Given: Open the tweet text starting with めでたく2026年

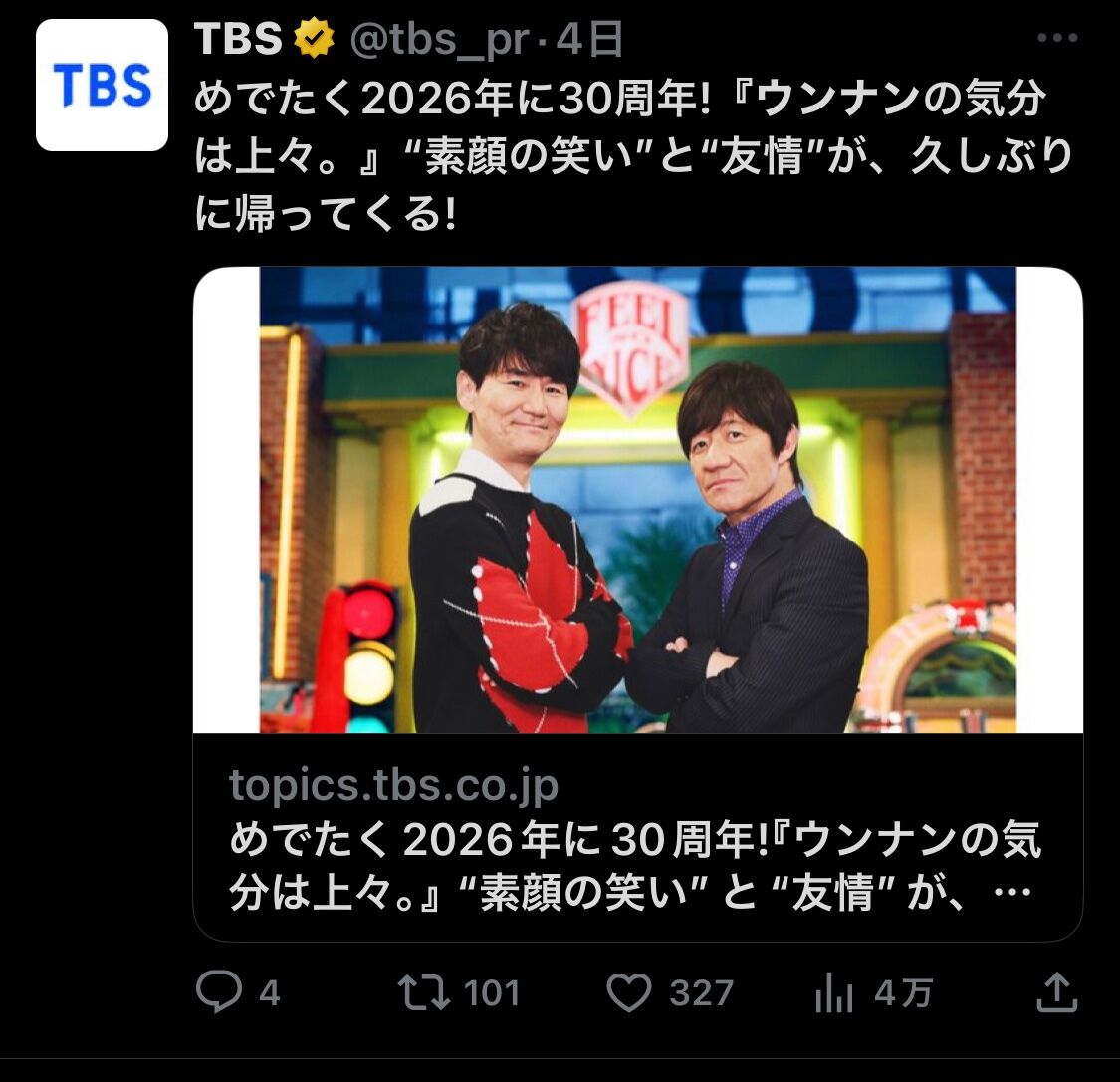Looking at the screenshot, I should [633, 155].
